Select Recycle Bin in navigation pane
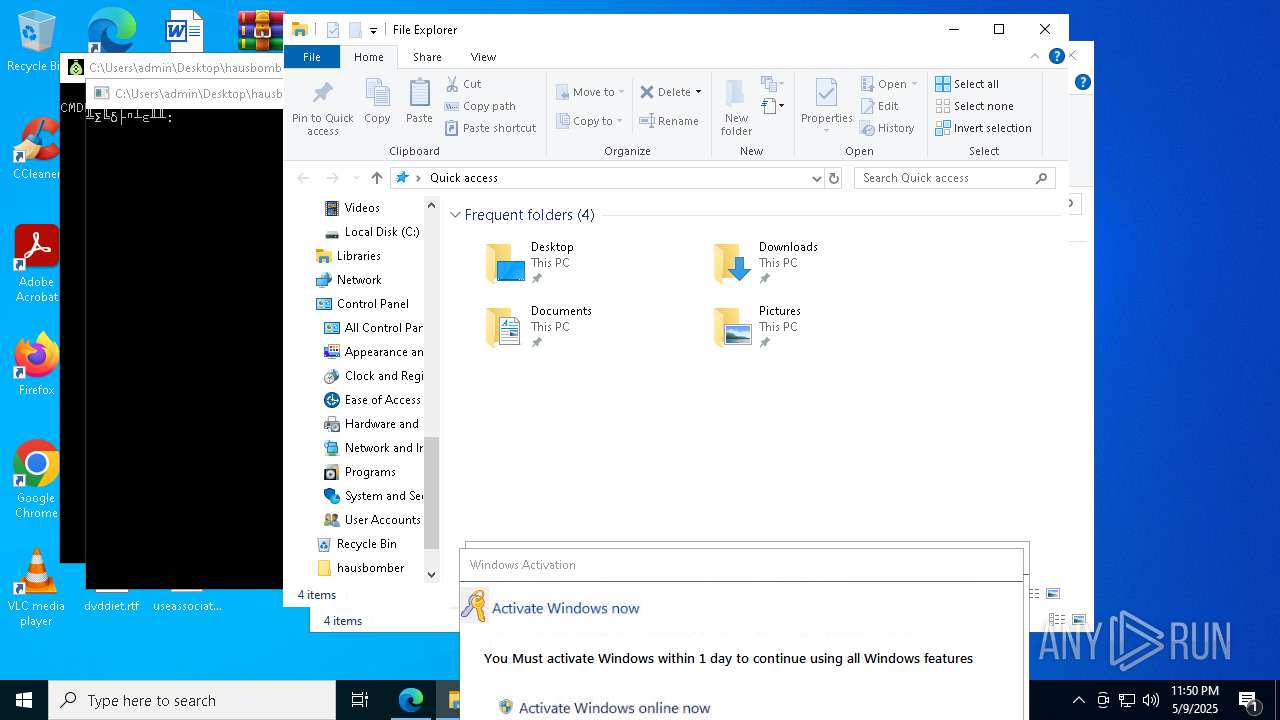This screenshot has height=720, width=1280. pyautogui.click(x=366, y=544)
